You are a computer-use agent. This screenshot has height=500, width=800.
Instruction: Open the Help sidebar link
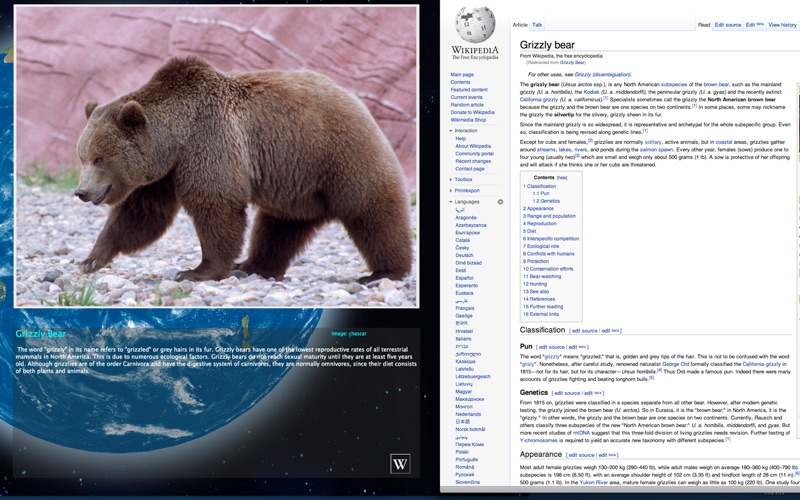(x=460, y=138)
